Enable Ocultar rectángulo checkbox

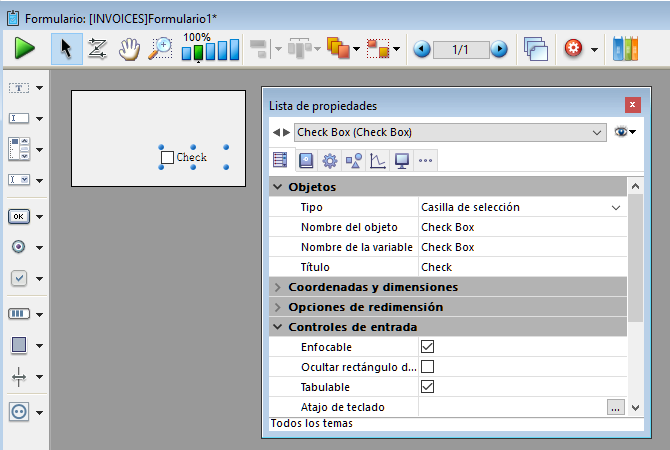[427, 366]
